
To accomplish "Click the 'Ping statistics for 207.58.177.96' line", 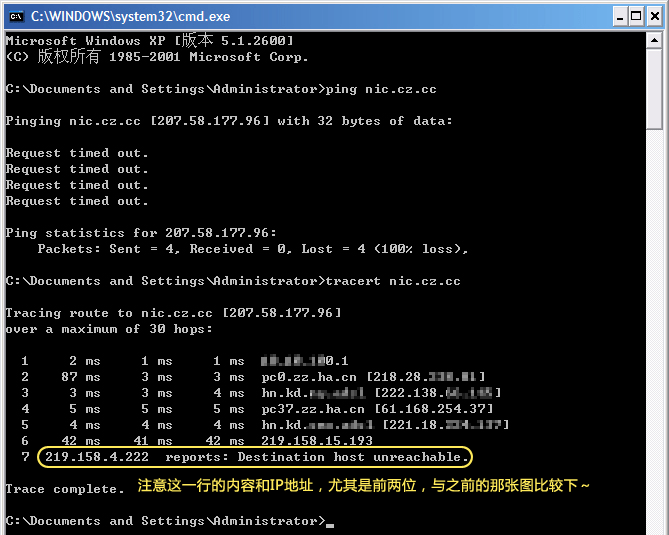I will pyautogui.click(x=140, y=233).
